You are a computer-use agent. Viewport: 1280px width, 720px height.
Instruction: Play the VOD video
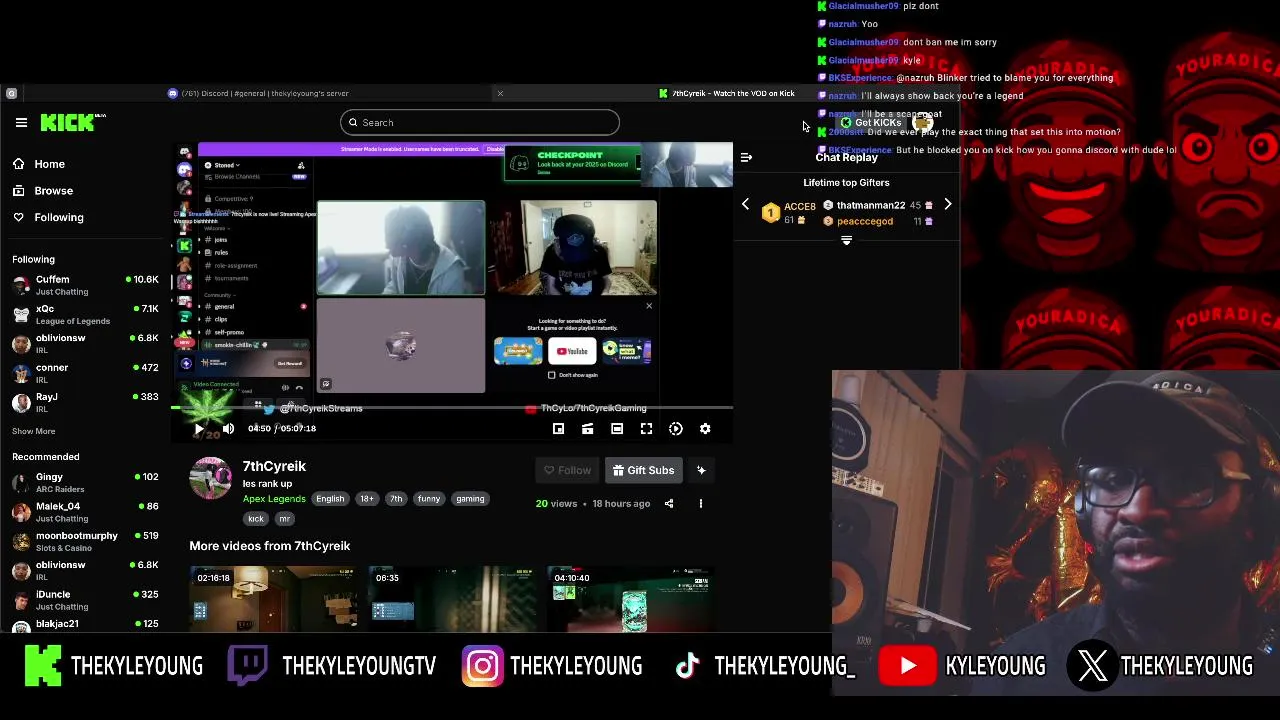pyautogui.click(x=199, y=429)
